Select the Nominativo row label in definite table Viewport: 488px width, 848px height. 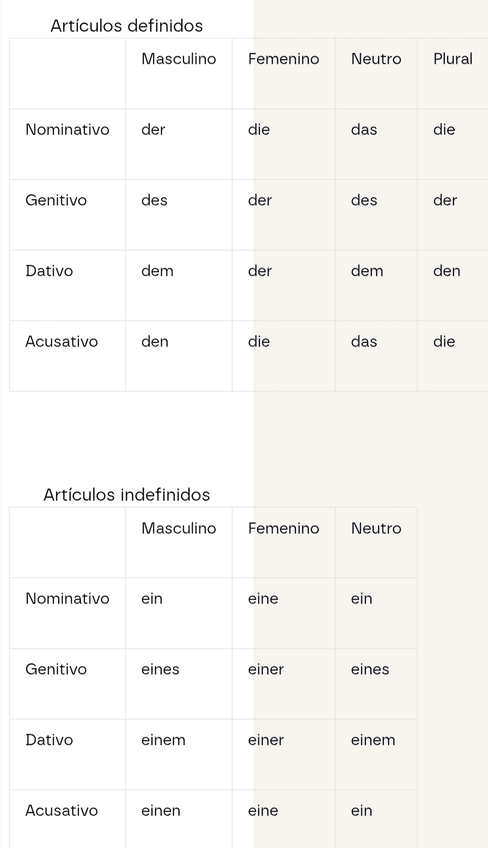[x=67, y=129]
